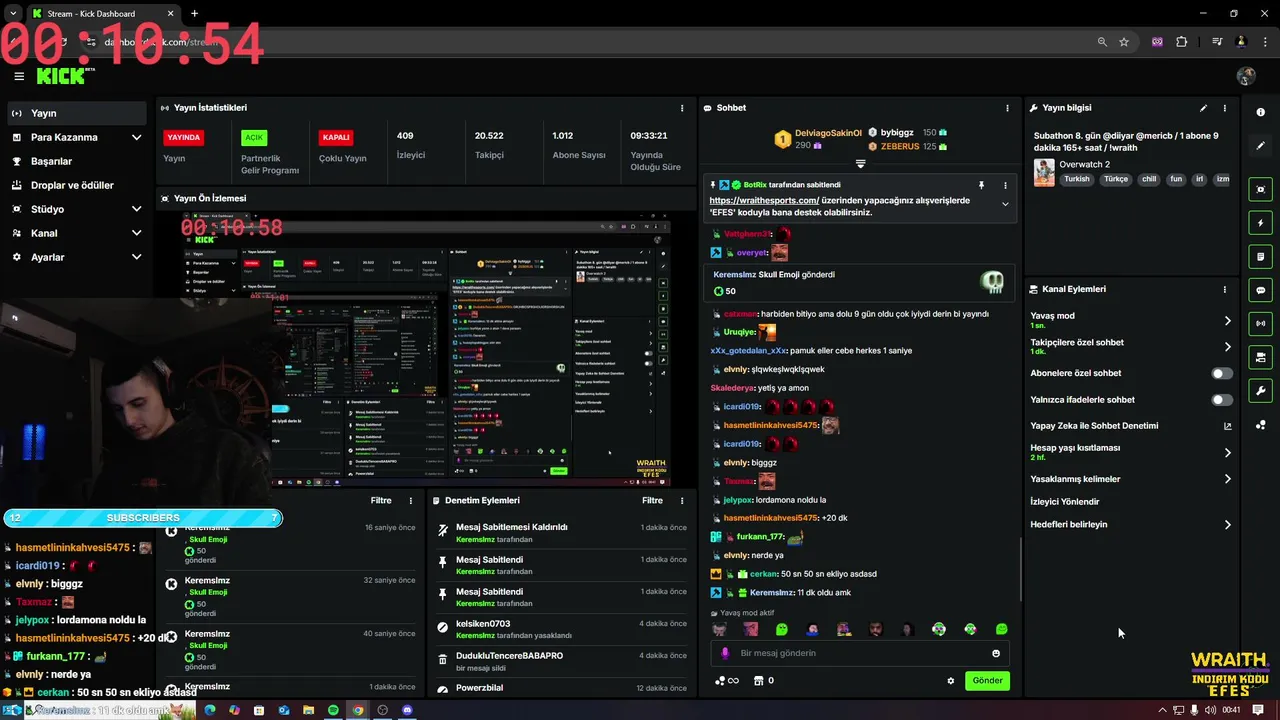Image resolution: width=1280 pixels, height=720 pixels.
Task: Select Yayın in left sidebar
Action: click(77, 113)
